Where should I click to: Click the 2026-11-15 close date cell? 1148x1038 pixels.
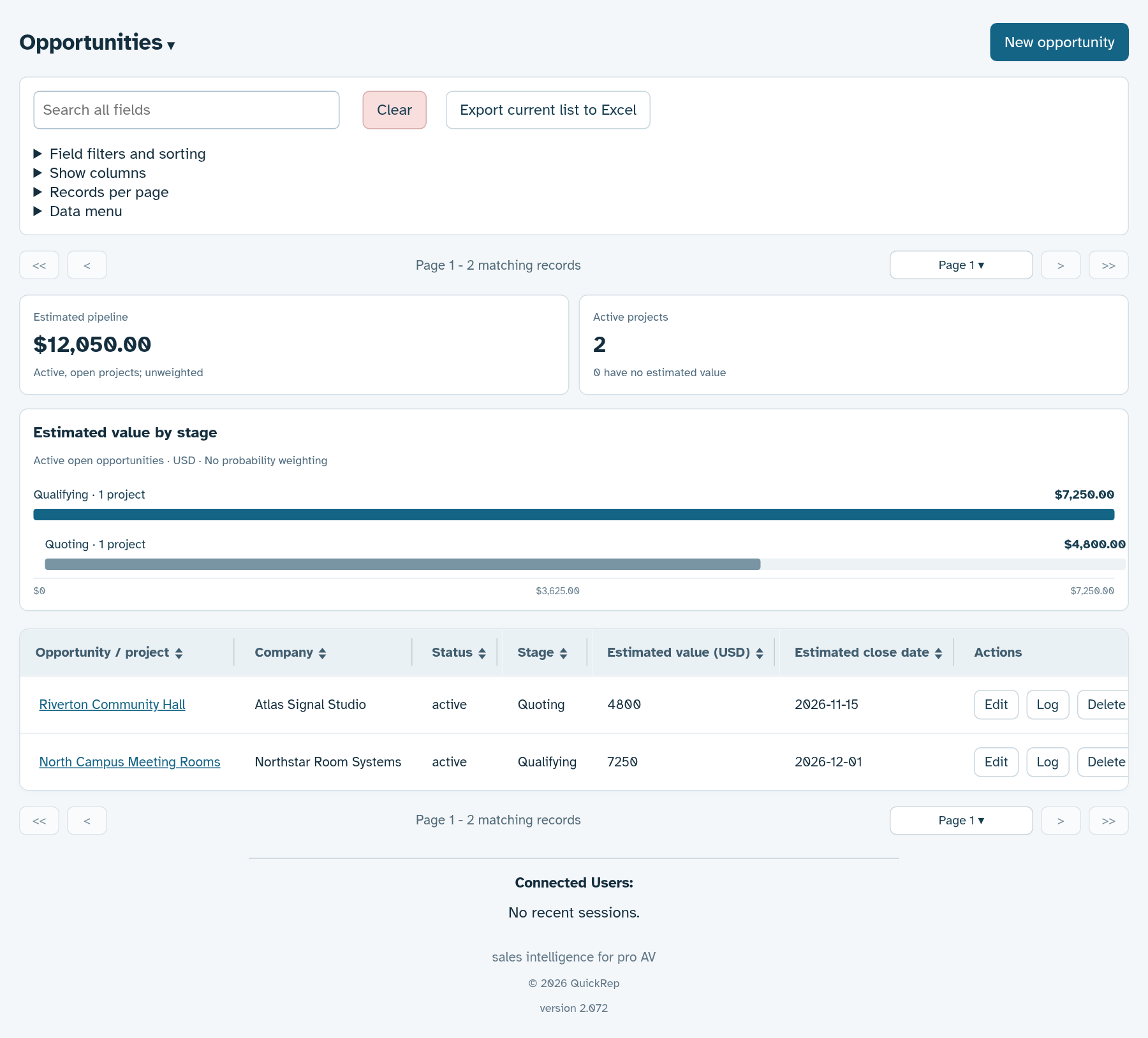826,705
